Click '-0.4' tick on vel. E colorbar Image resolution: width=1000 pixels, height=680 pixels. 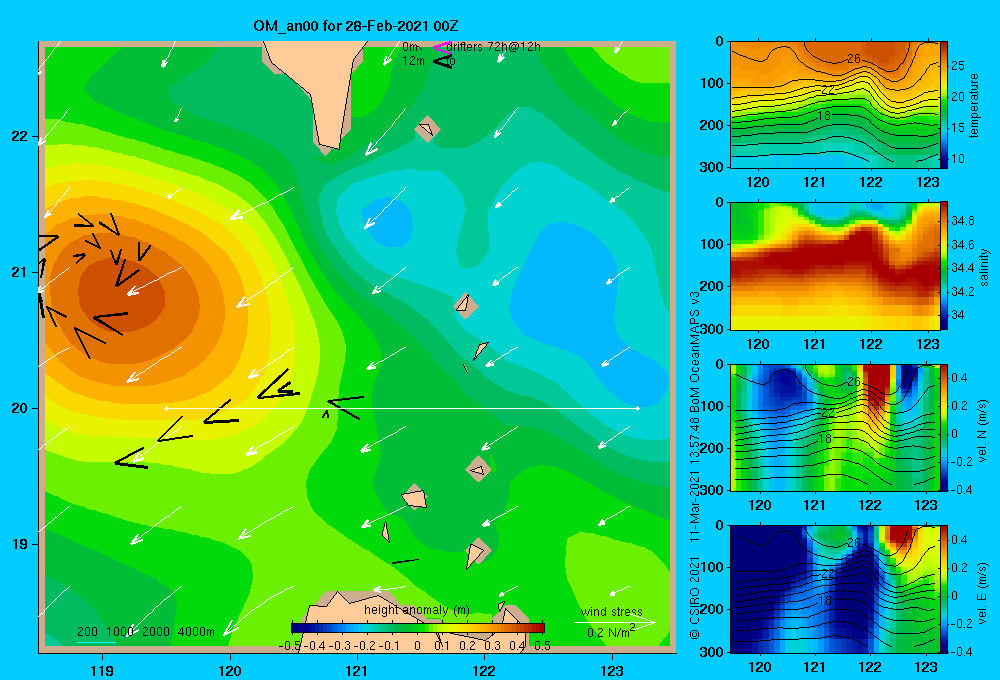coord(960,651)
